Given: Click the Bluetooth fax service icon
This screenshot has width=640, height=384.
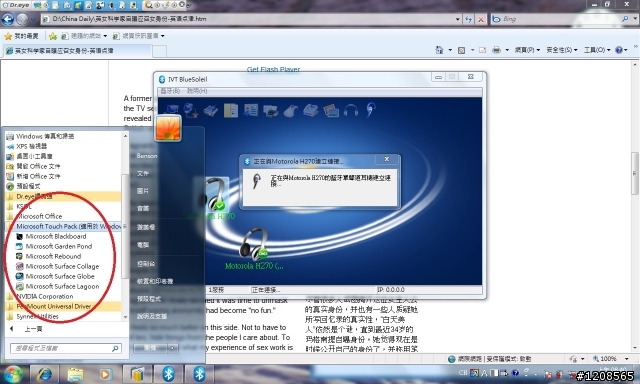Looking at the screenshot, I should coord(211,110).
